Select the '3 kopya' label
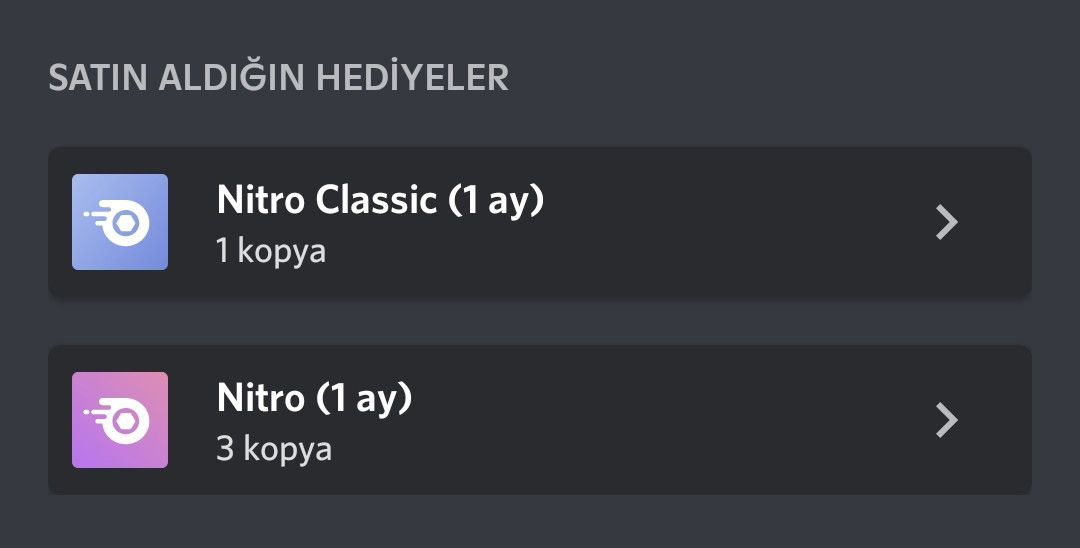 point(274,449)
